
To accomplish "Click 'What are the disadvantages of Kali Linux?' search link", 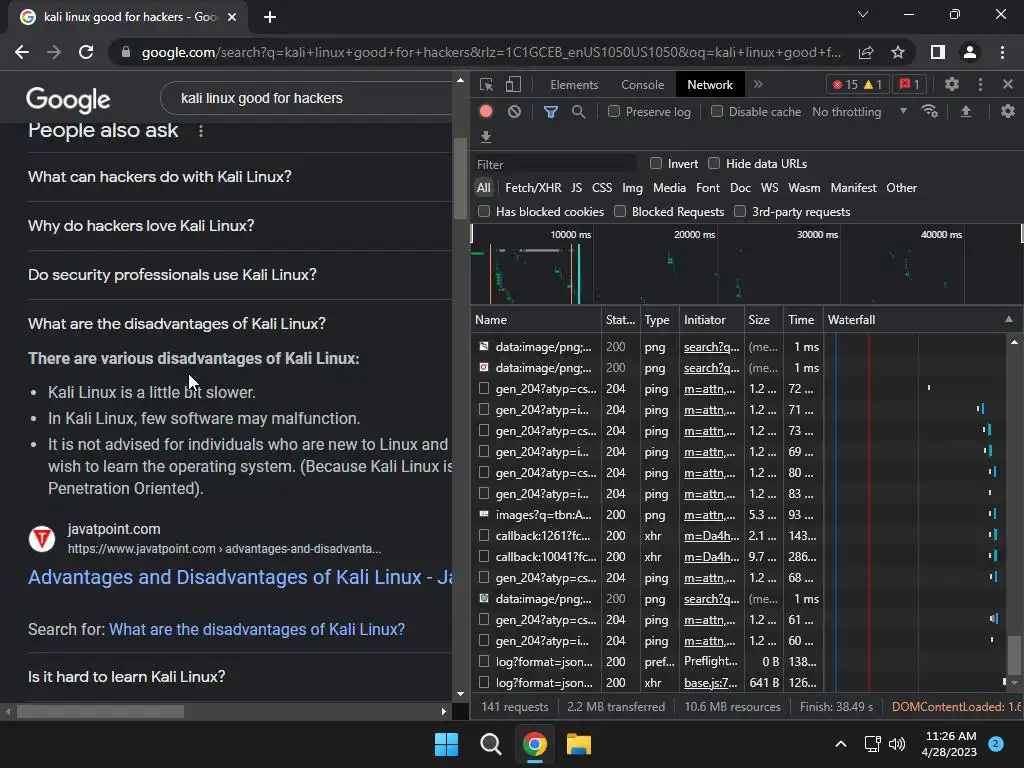I will 257,630.
